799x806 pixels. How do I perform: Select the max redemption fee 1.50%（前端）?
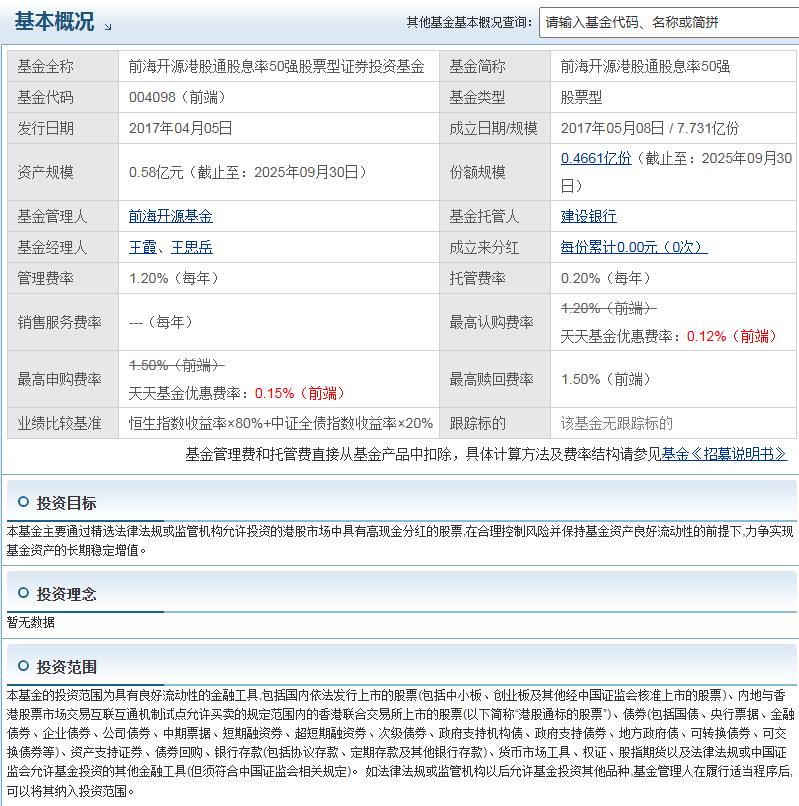pos(606,379)
